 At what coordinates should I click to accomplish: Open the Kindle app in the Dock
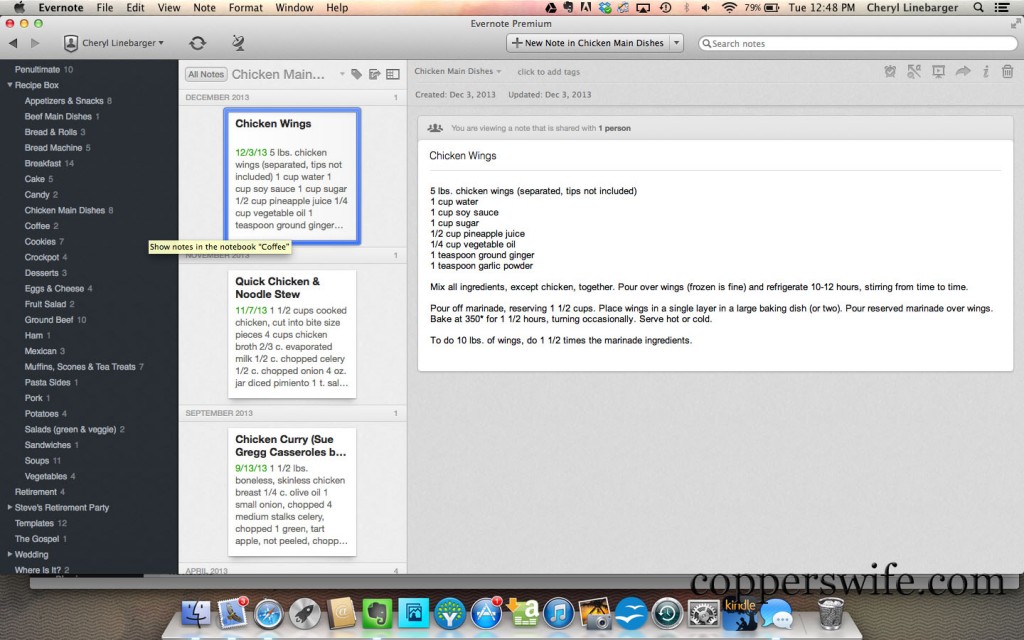pos(739,615)
